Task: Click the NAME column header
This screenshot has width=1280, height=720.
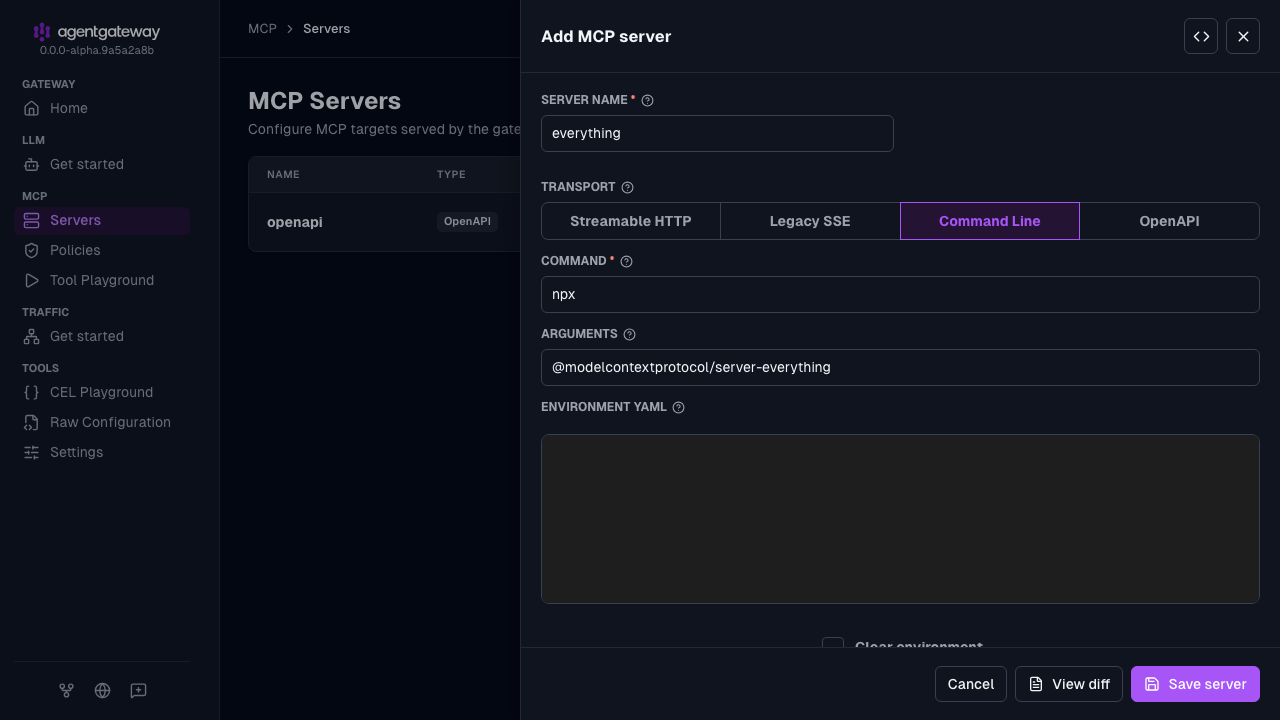Action: [283, 174]
